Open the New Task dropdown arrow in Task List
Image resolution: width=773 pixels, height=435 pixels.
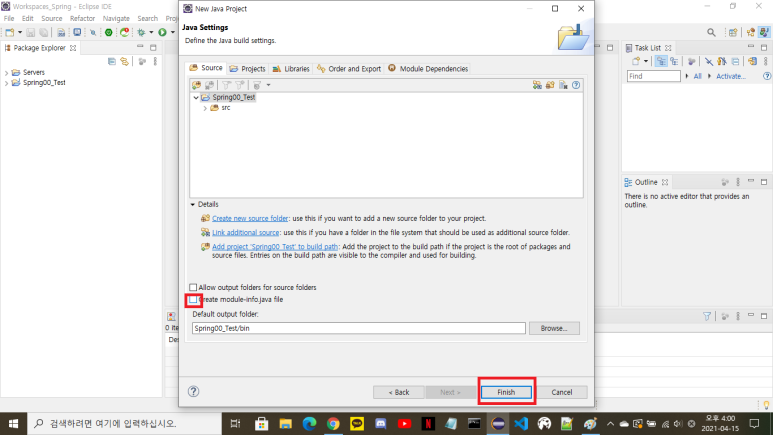click(646, 61)
